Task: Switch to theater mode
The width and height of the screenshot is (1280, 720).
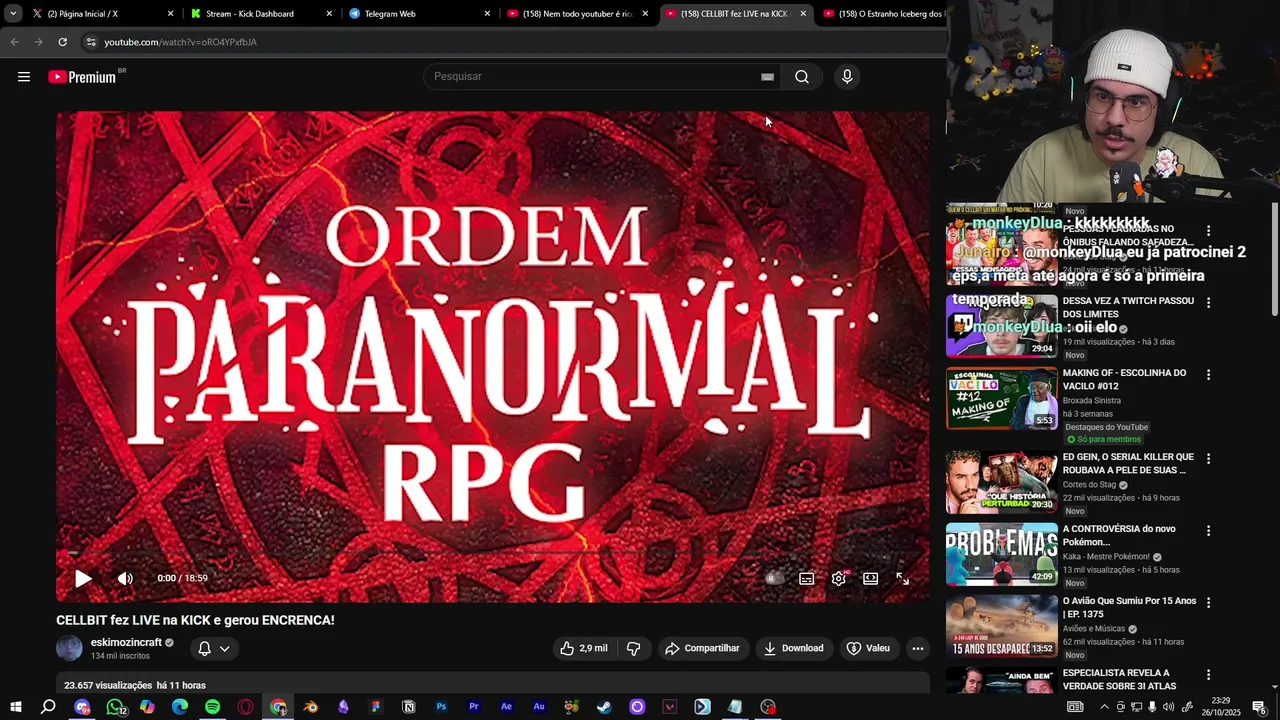Action: pyautogui.click(x=871, y=578)
